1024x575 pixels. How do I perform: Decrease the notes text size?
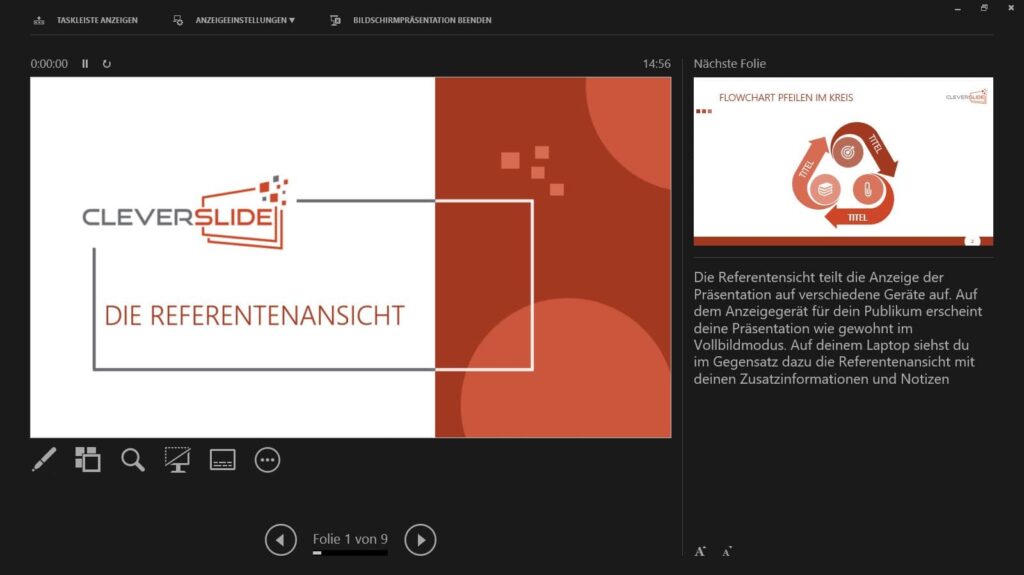[727, 551]
